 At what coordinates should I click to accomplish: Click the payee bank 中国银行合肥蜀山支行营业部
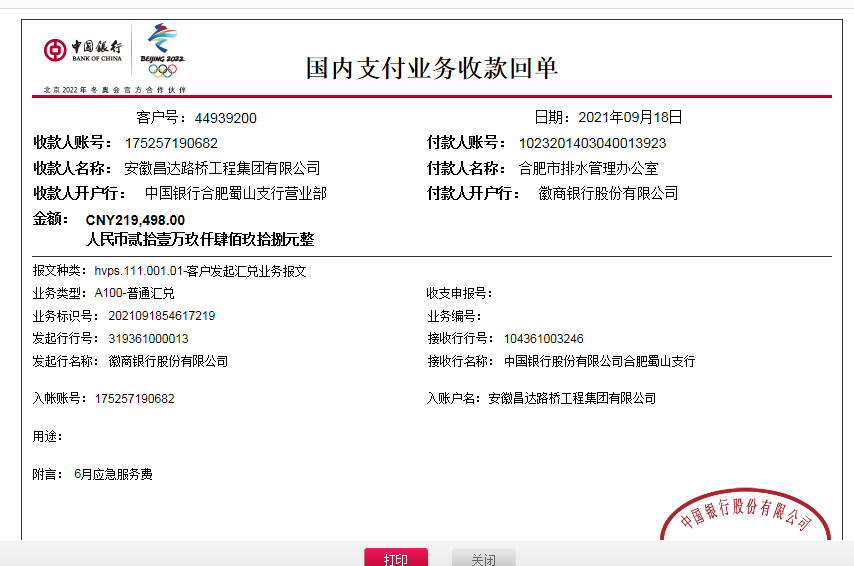(x=235, y=193)
